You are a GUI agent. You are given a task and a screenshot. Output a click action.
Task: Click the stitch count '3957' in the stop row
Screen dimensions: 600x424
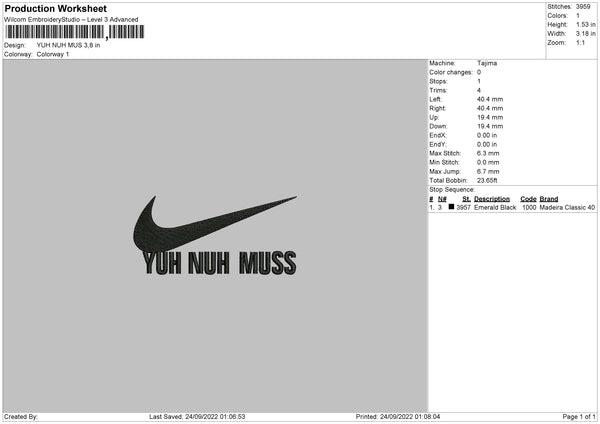463,207
